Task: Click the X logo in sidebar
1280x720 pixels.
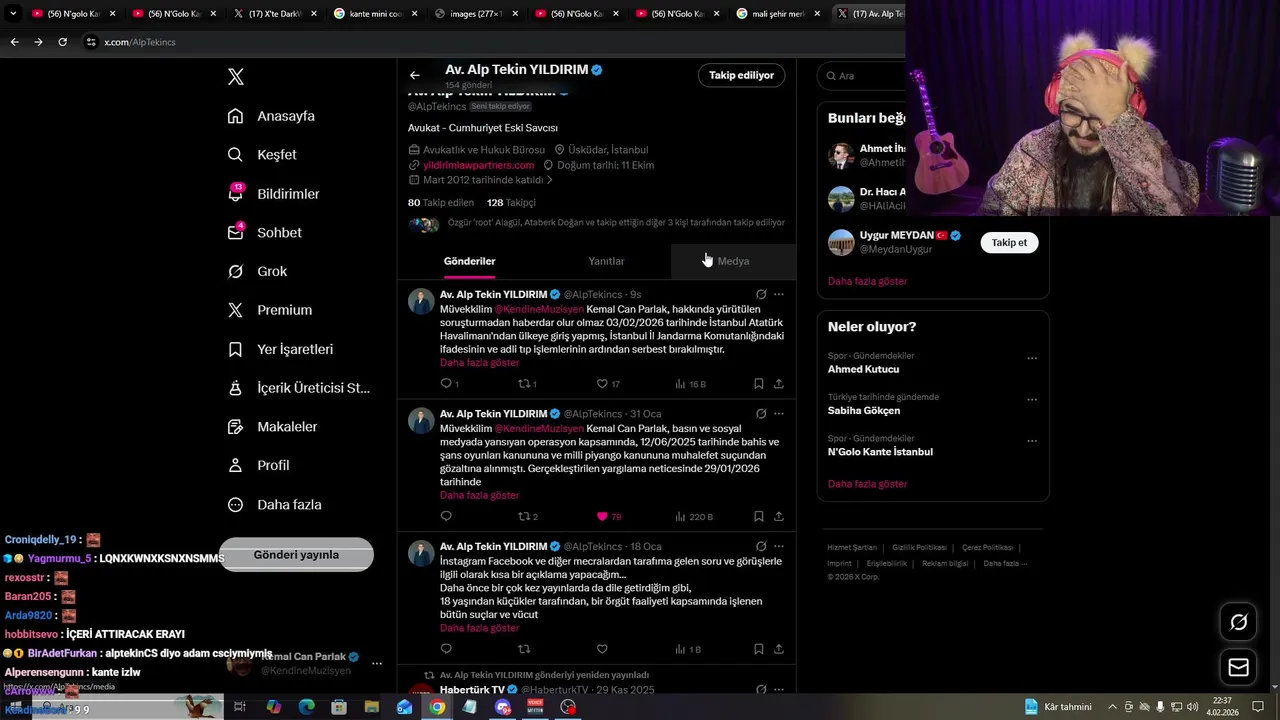Action: [236, 77]
